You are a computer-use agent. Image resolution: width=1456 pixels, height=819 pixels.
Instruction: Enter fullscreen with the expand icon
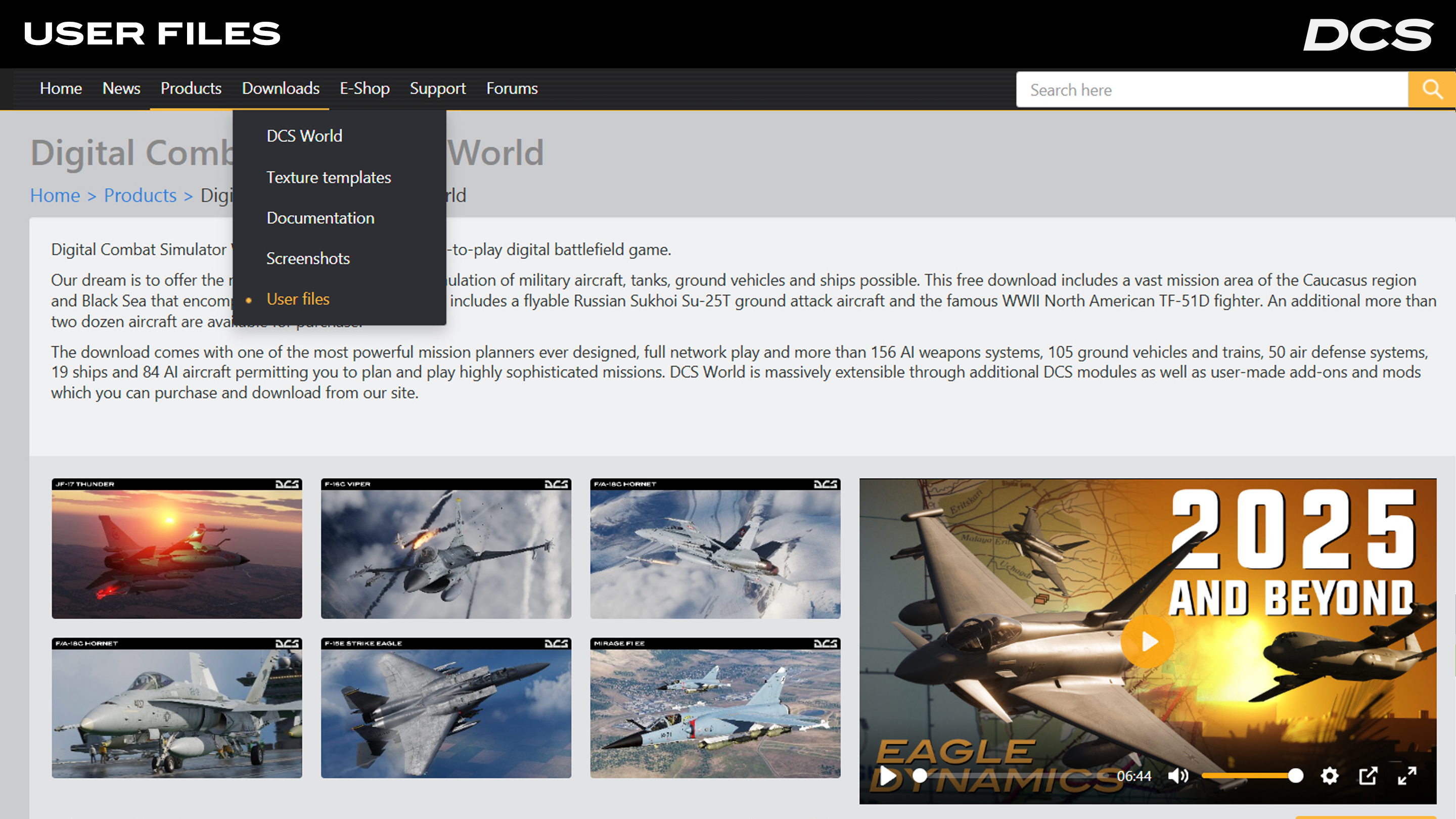click(1407, 776)
